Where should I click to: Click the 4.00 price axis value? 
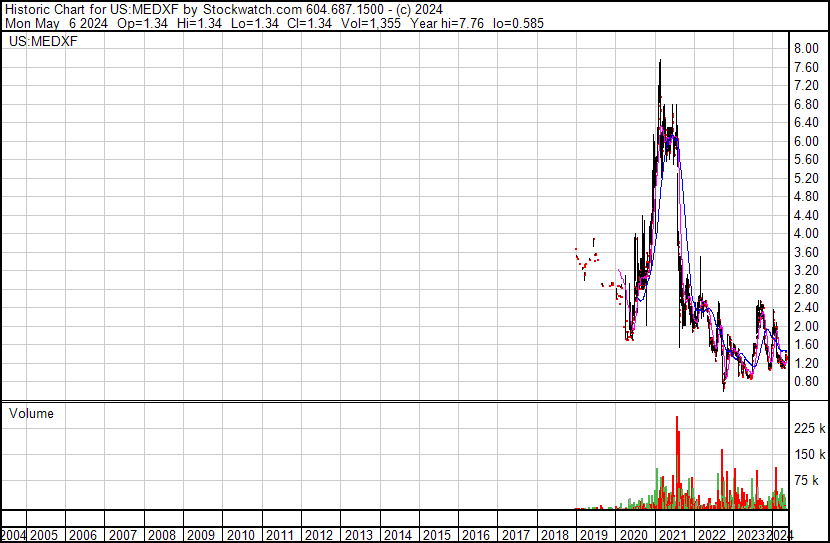coord(807,234)
